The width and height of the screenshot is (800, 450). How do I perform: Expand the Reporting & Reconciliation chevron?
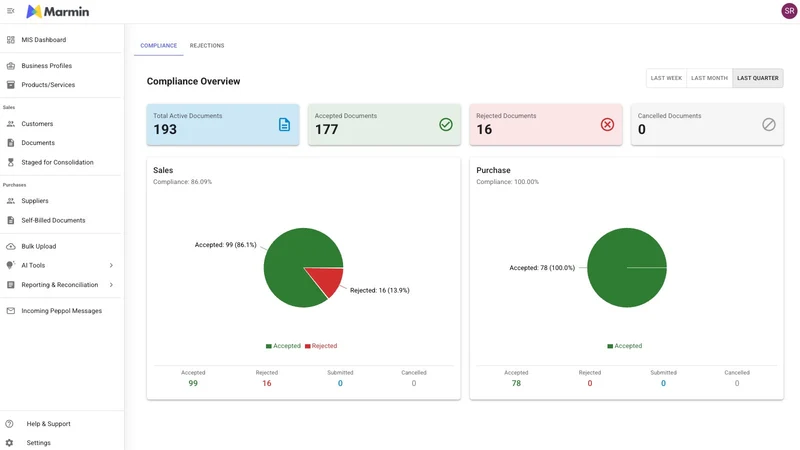(x=111, y=285)
